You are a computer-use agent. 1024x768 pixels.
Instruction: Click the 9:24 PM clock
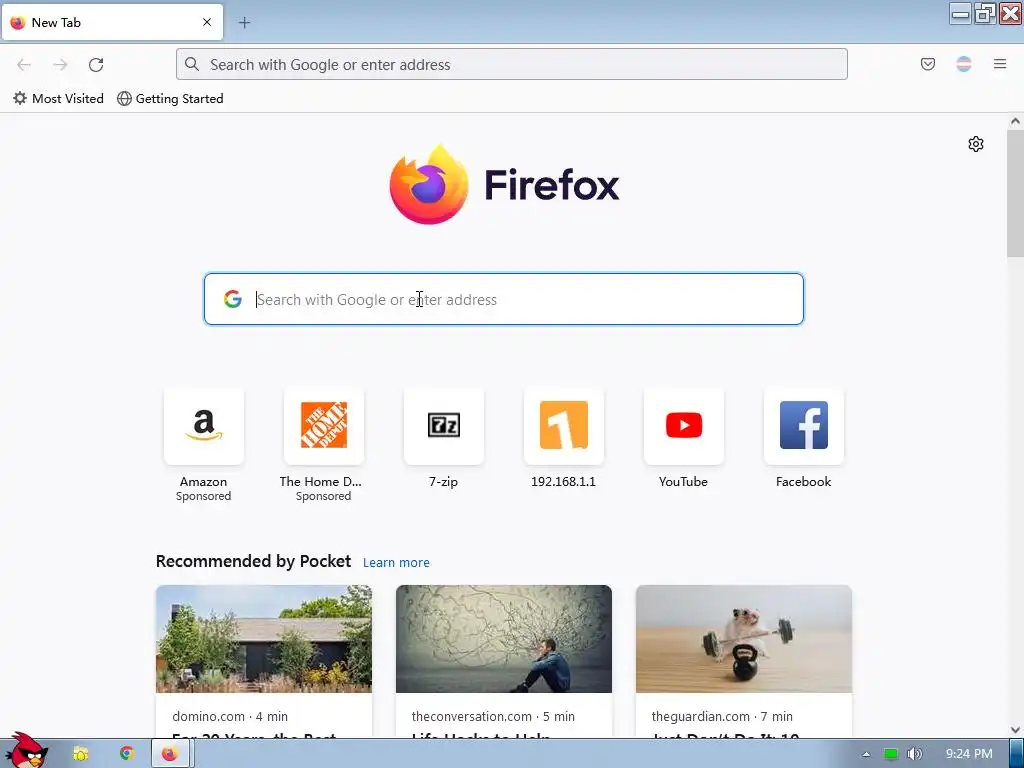969,754
